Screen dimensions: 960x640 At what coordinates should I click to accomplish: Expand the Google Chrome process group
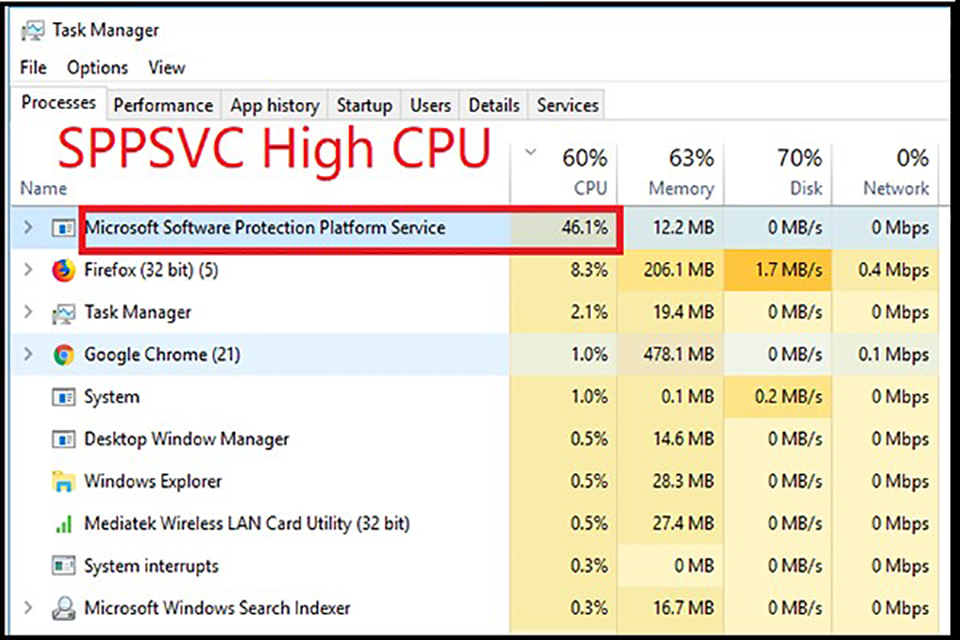tap(27, 354)
